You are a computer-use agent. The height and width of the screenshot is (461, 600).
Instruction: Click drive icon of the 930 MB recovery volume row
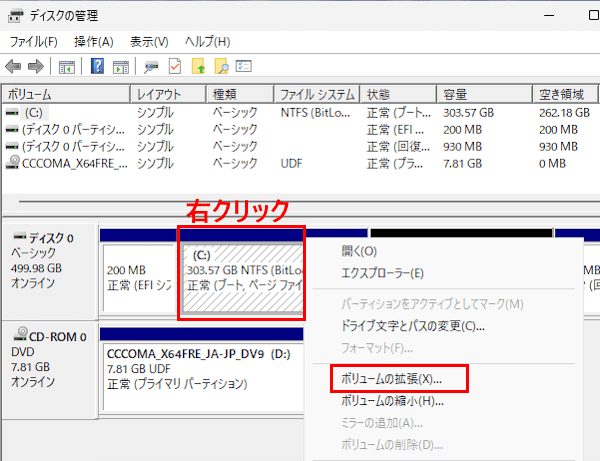pos(12,146)
